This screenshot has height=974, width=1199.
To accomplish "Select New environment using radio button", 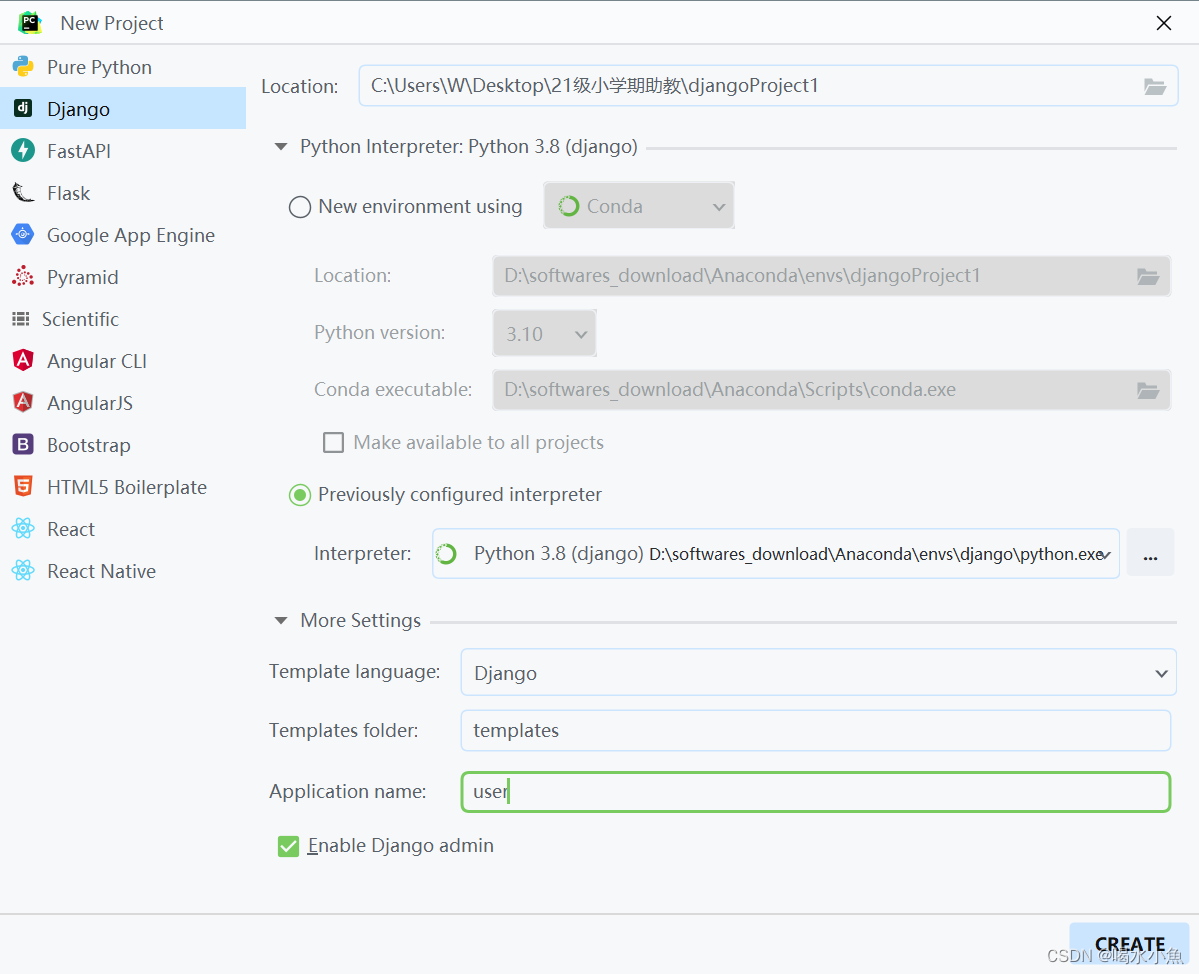I will 300,206.
